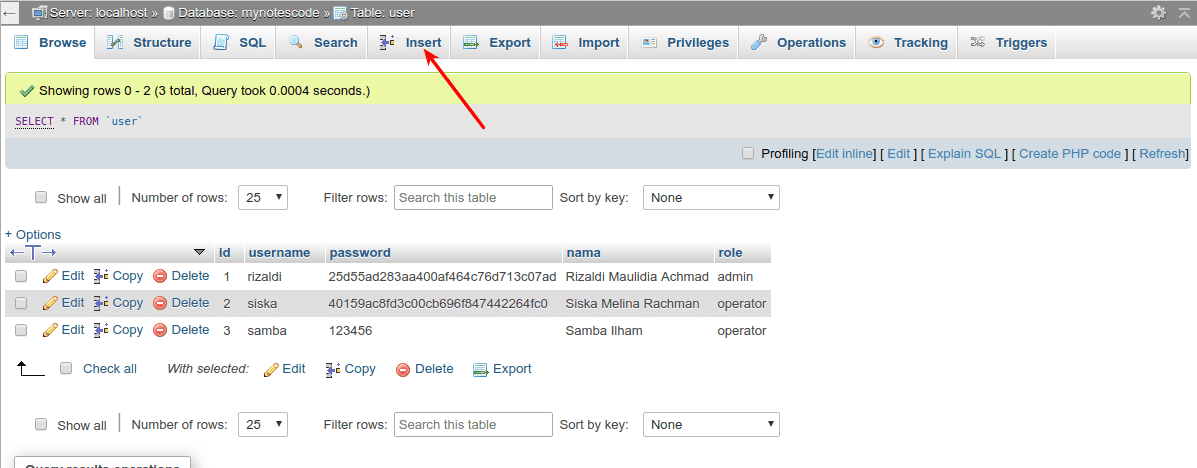
Task: Click the password cell value 123456
Action: point(350,331)
